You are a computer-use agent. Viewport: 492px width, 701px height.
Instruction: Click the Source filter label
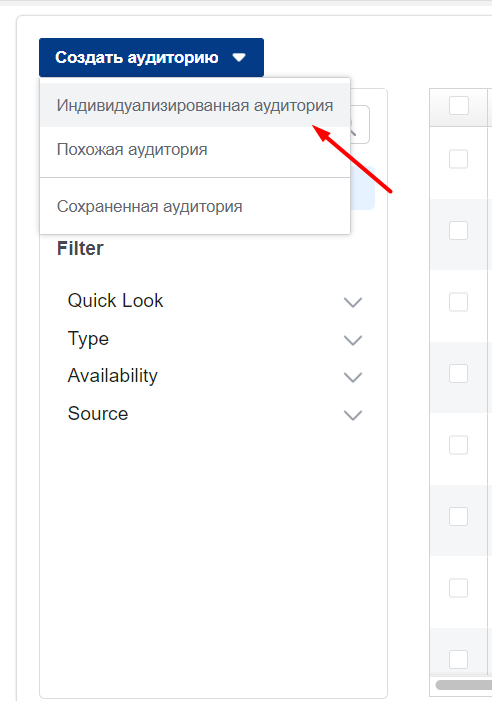98,414
